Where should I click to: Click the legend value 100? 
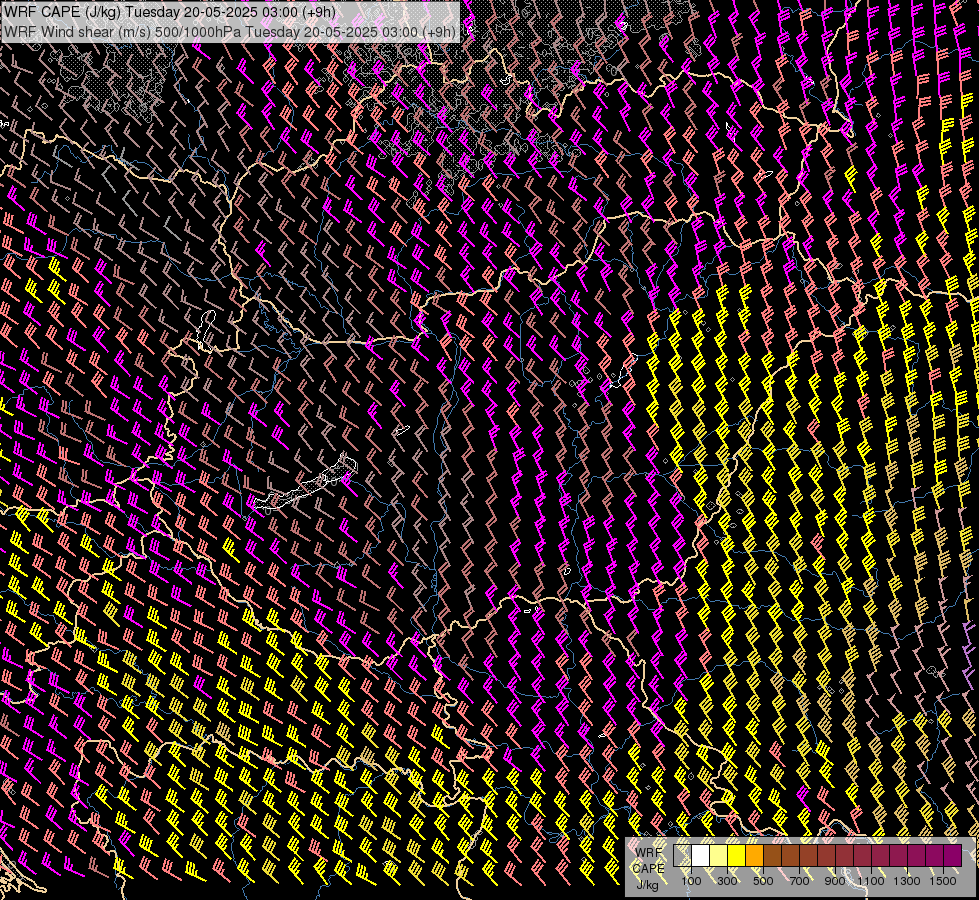[691, 881]
